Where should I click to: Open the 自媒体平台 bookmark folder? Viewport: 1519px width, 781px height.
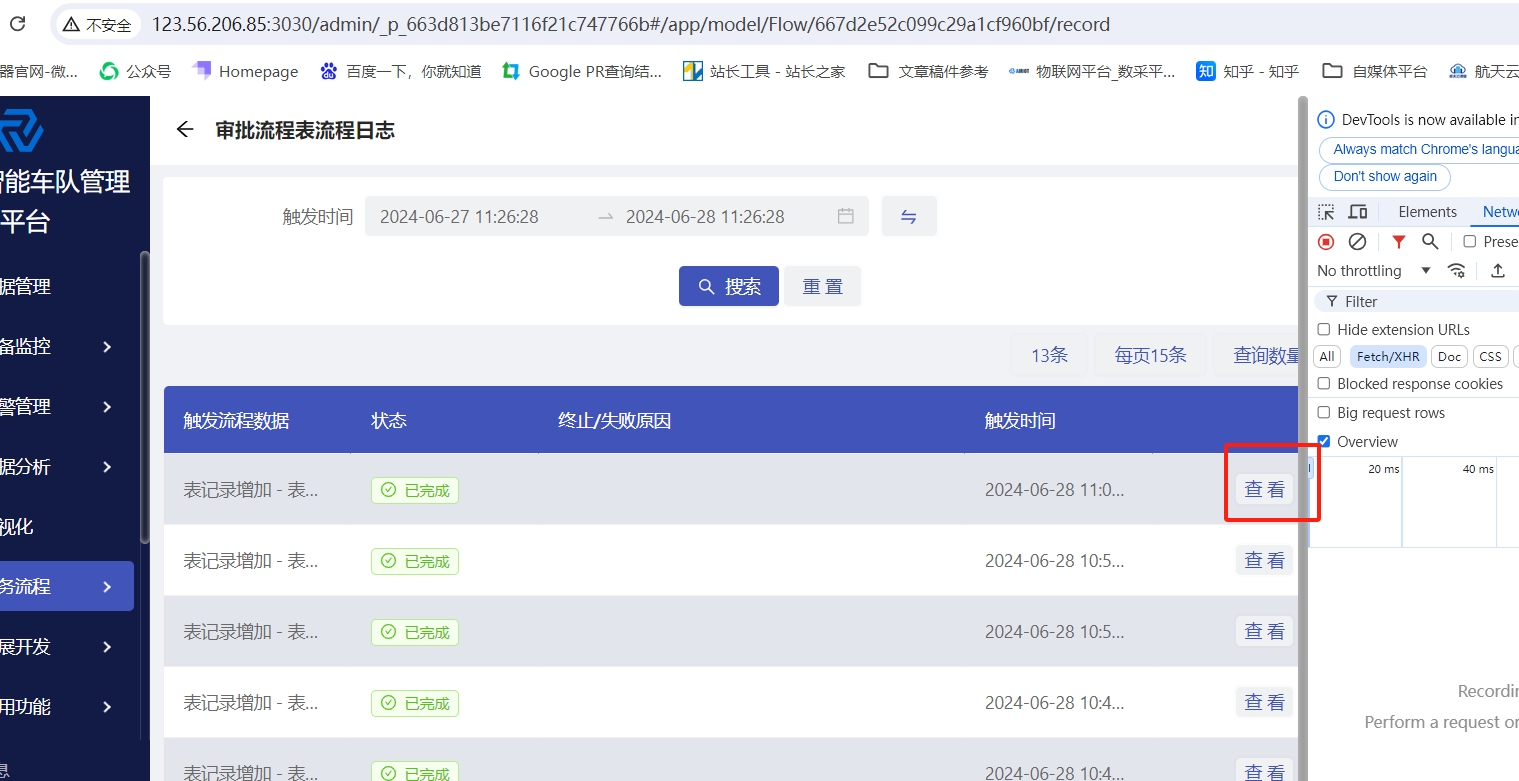1374,71
